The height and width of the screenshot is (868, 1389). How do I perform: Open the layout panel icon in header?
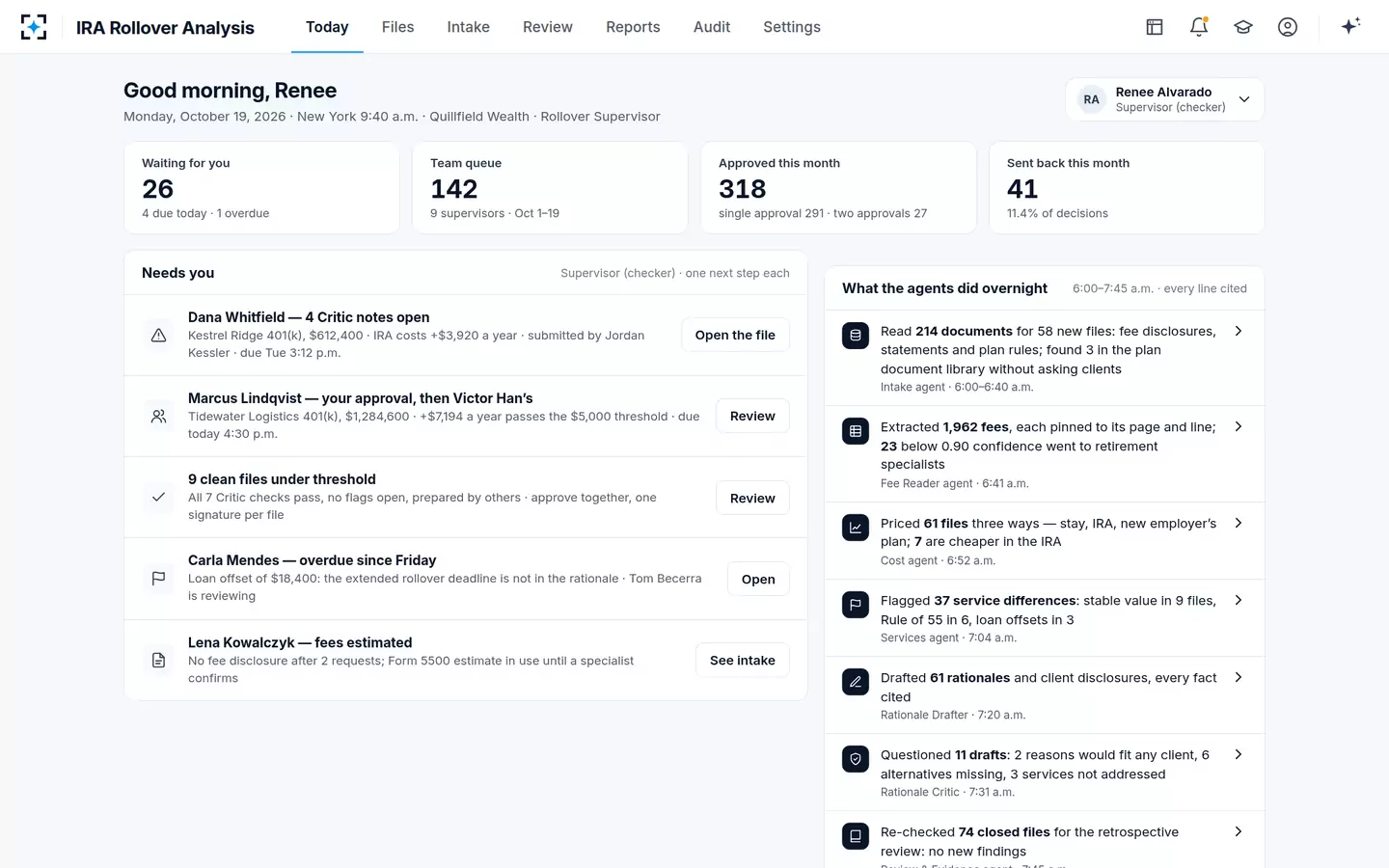1155,27
